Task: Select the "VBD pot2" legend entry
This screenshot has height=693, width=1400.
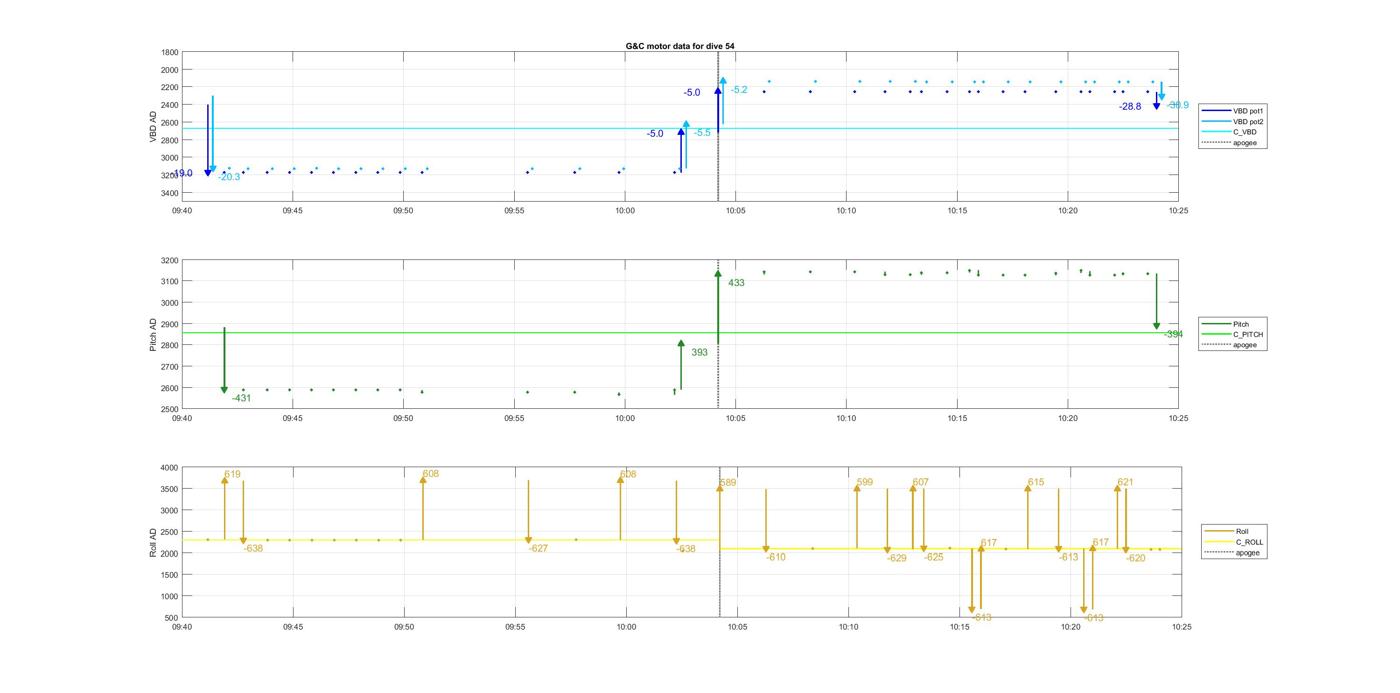Action: [x=1248, y=121]
